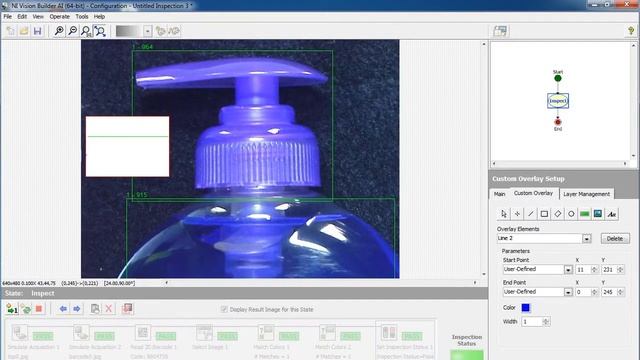This screenshot has width=640, height=360.
Task: Open the Operate menu
Action: point(60,17)
